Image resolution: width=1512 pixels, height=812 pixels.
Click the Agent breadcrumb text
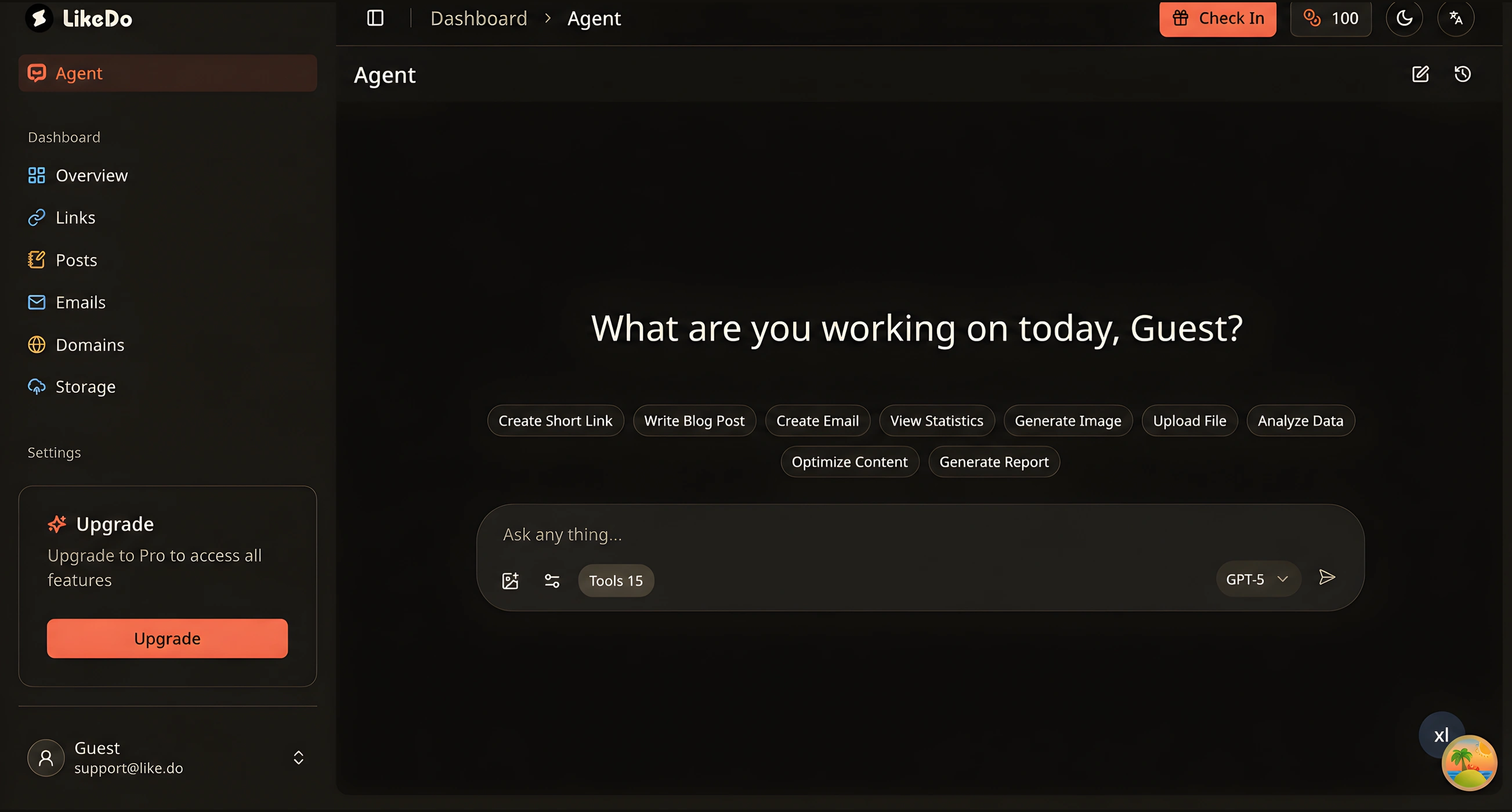594,18
